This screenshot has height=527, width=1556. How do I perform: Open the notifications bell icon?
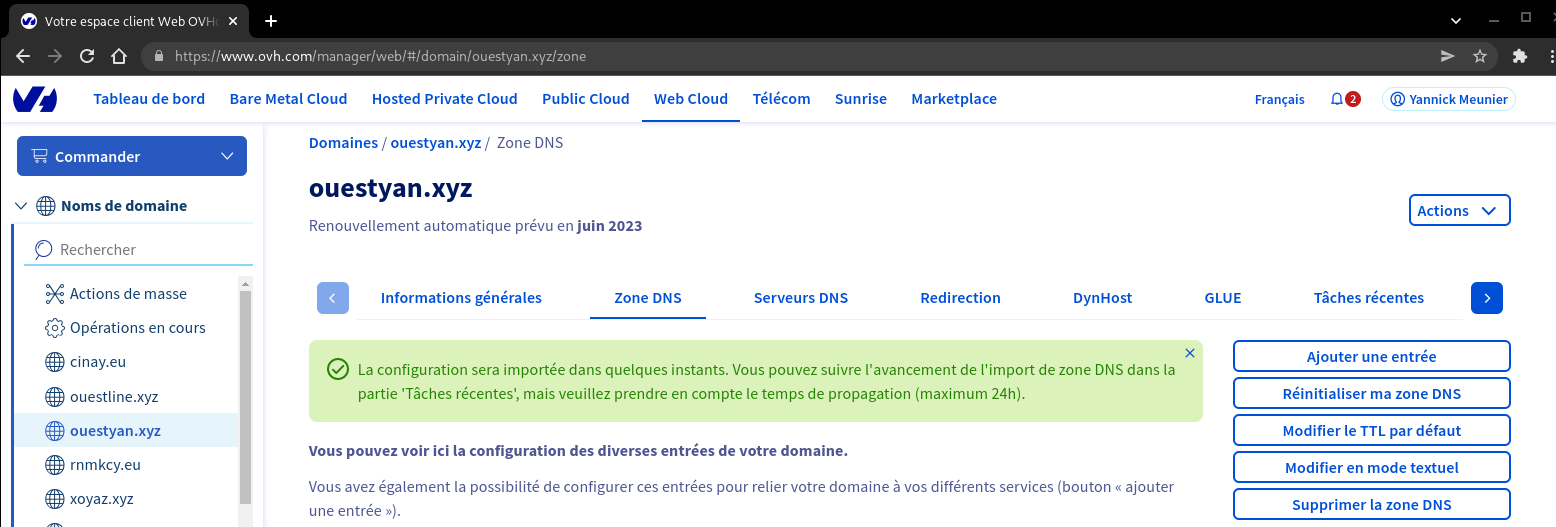pos(1337,99)
